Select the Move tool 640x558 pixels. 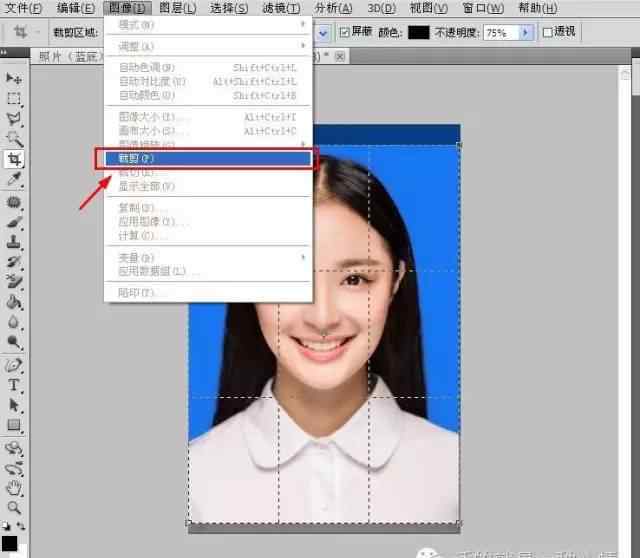(14, 78)
